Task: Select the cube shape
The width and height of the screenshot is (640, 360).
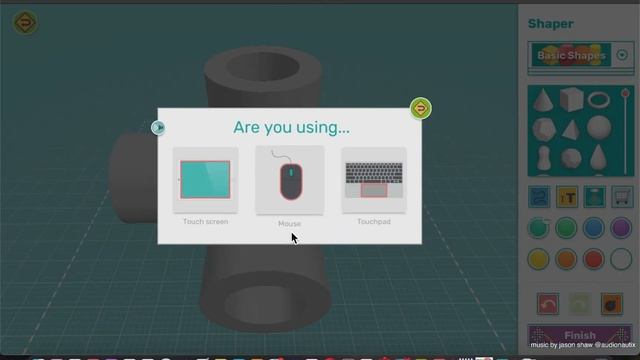Action: click(x=571, y=99)
